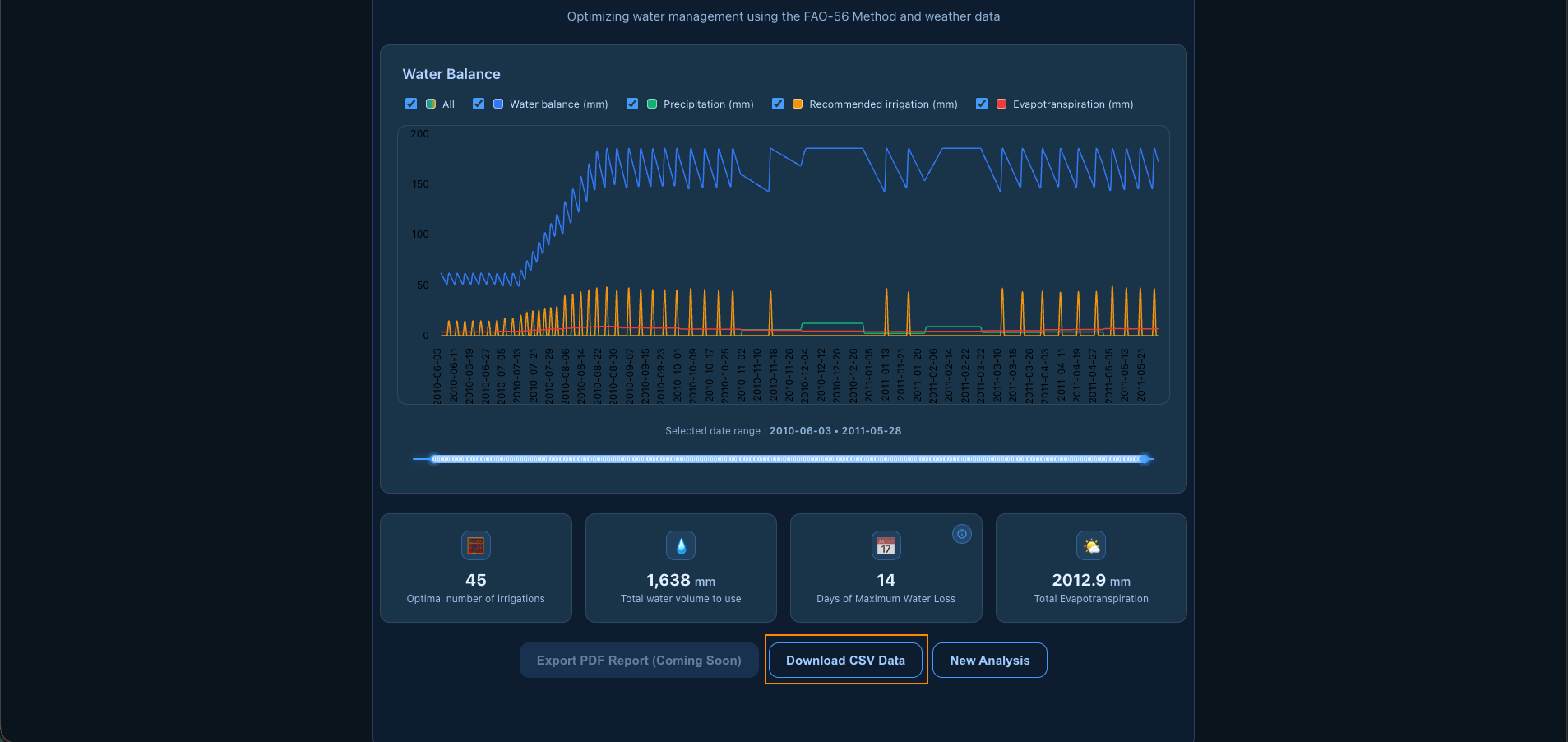Click the Download CSV Data button
This screenshot has width=1568, height=742.
[x=845, y=661]
